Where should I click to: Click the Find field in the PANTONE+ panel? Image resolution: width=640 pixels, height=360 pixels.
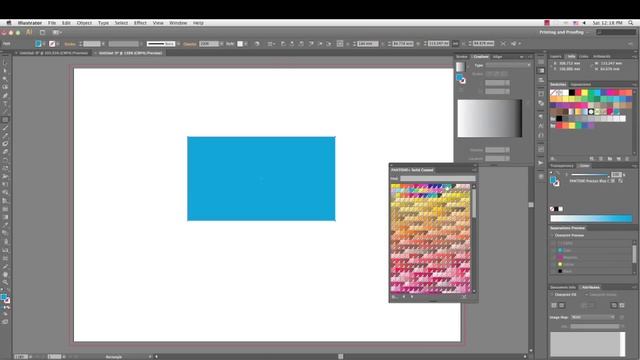point(438,178)
